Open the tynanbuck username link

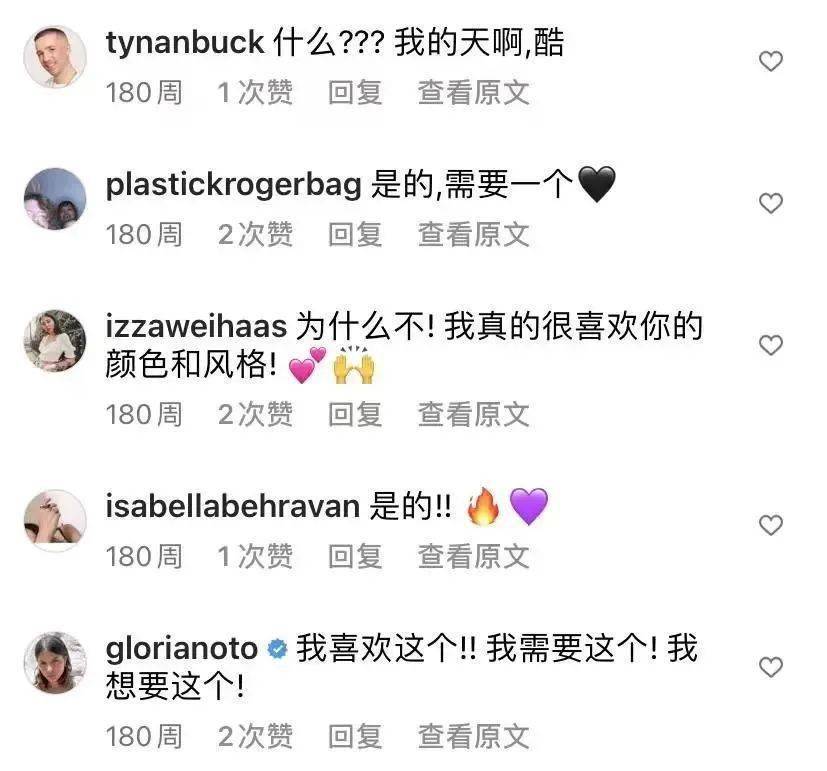[x=185, y=43]
